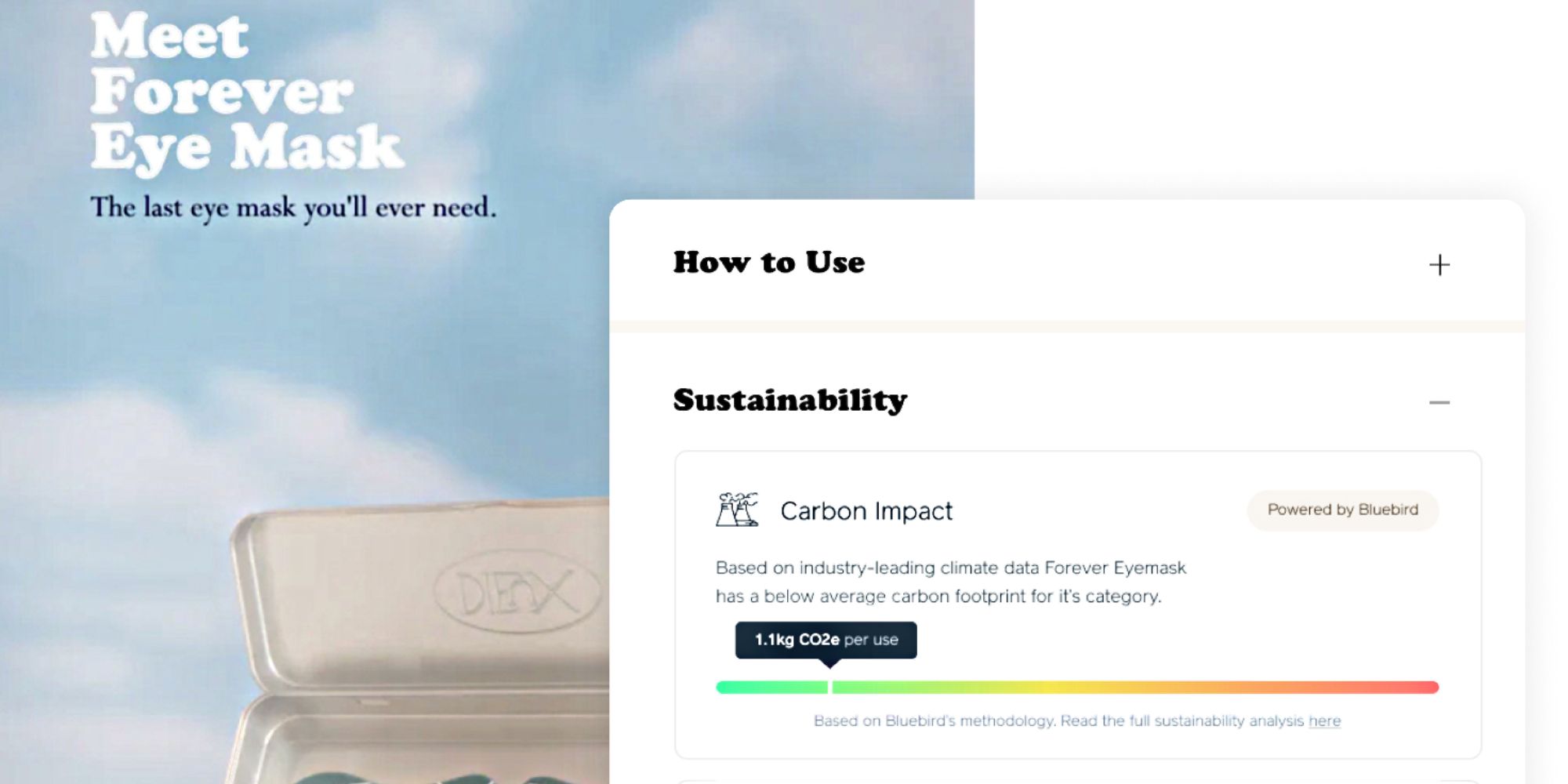This screenshot has width=1568, height=784.
Task: Click the eye mask case lid image
Action: tap(423, 596)
